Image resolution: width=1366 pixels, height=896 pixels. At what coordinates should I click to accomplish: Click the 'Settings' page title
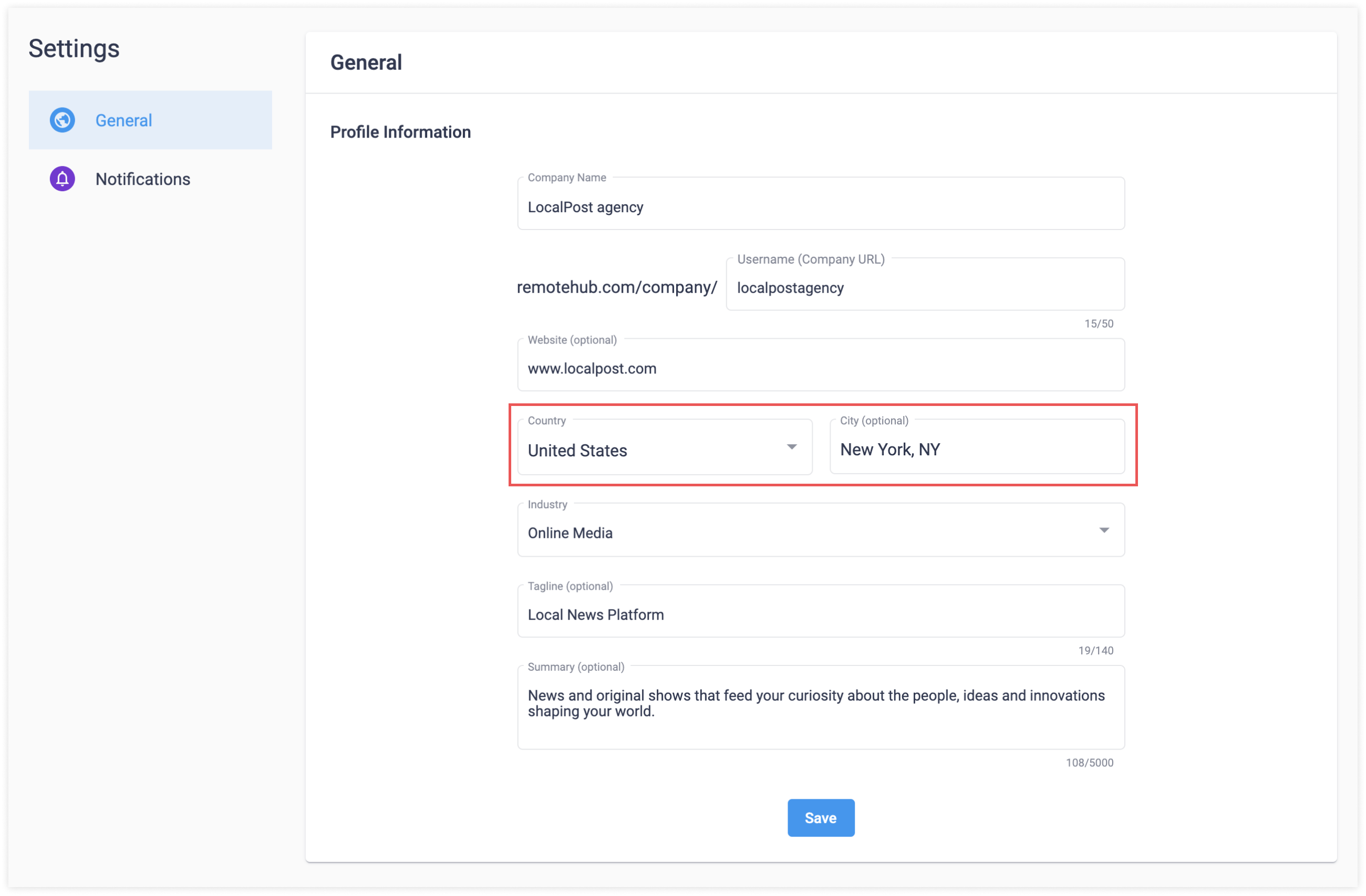point(74,49)
